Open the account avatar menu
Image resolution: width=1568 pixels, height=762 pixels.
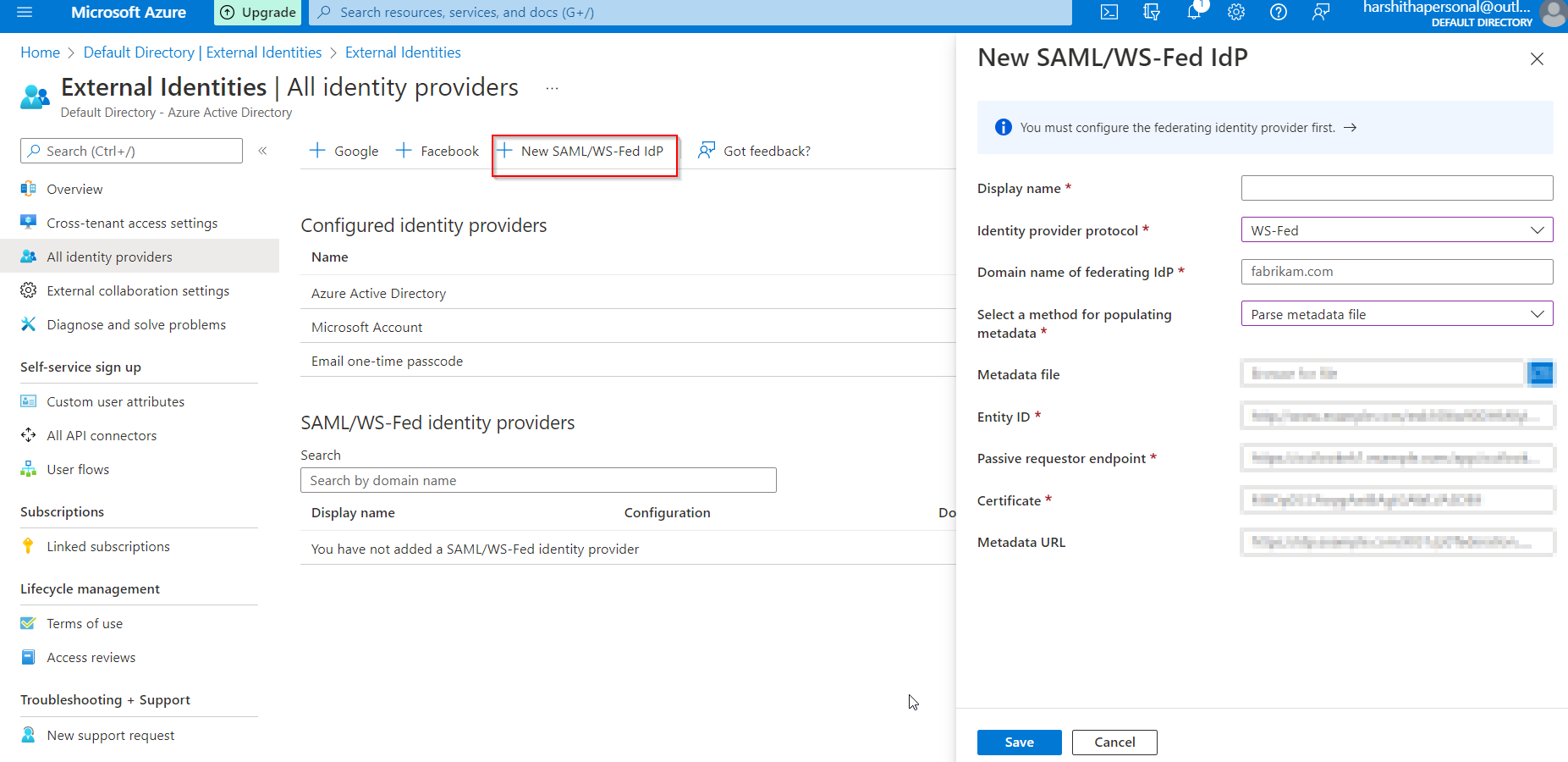coord(1554,13)
